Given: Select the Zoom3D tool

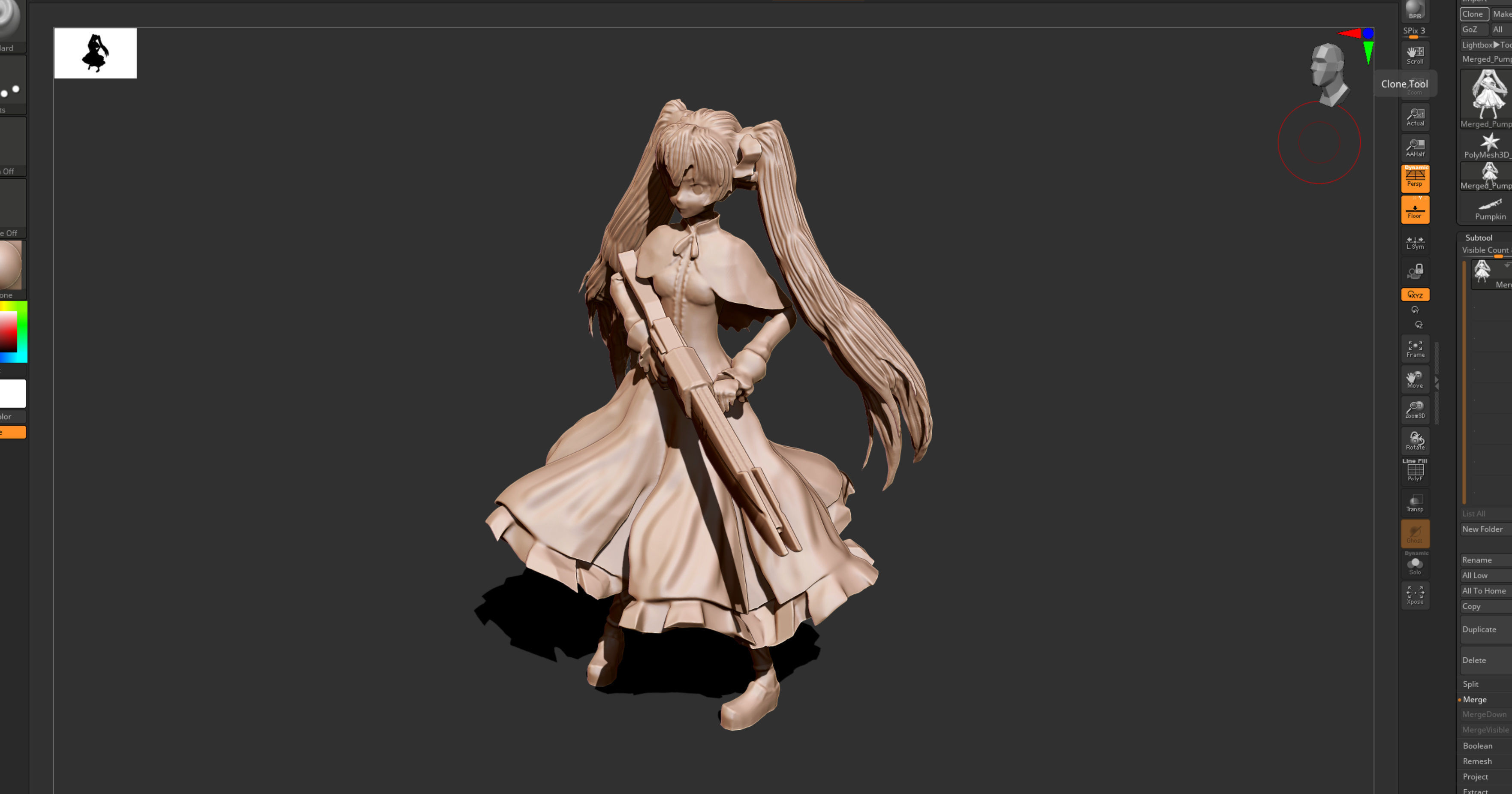Looking at the screenshot, I should click(1415, 409).
